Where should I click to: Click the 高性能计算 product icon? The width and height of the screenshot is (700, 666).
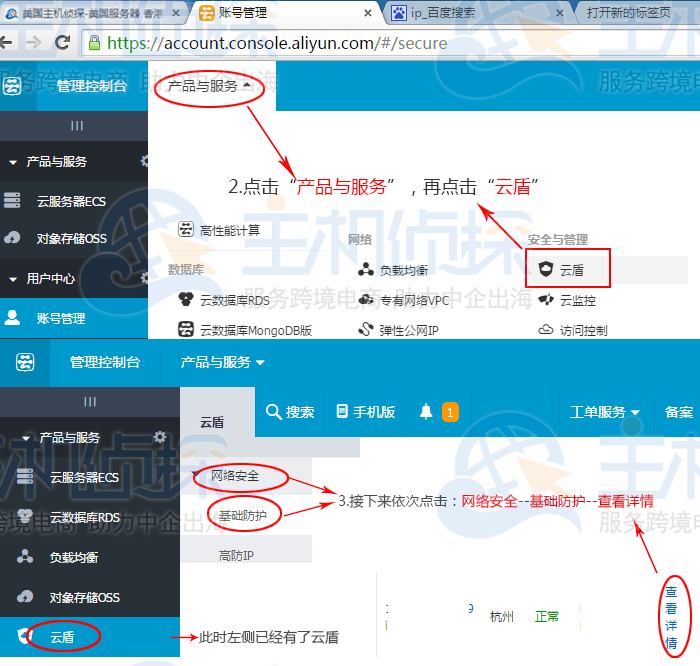pyautogui.click(x=186, y=229)
